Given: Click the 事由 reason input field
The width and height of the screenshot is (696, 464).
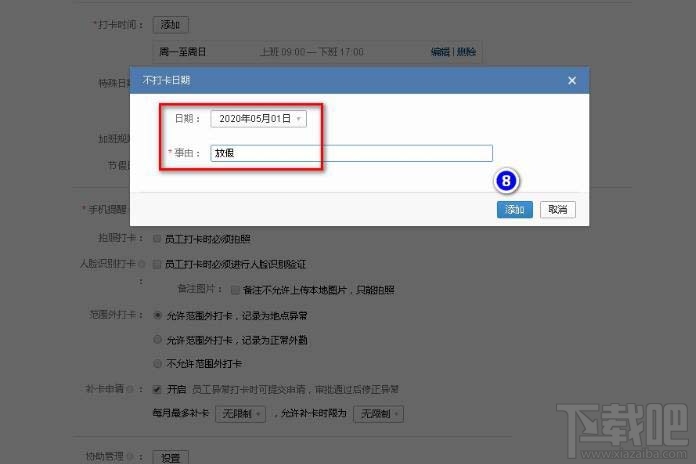Looking at the screenshot, I should [x=351, y=153].
